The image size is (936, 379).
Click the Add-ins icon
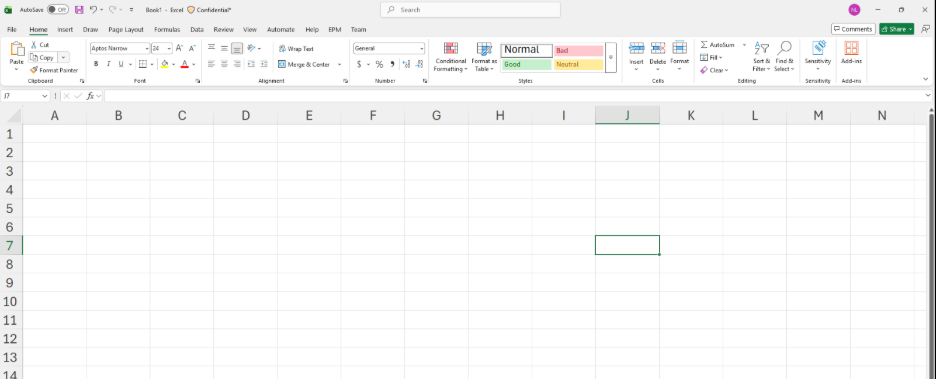[851, 48]
